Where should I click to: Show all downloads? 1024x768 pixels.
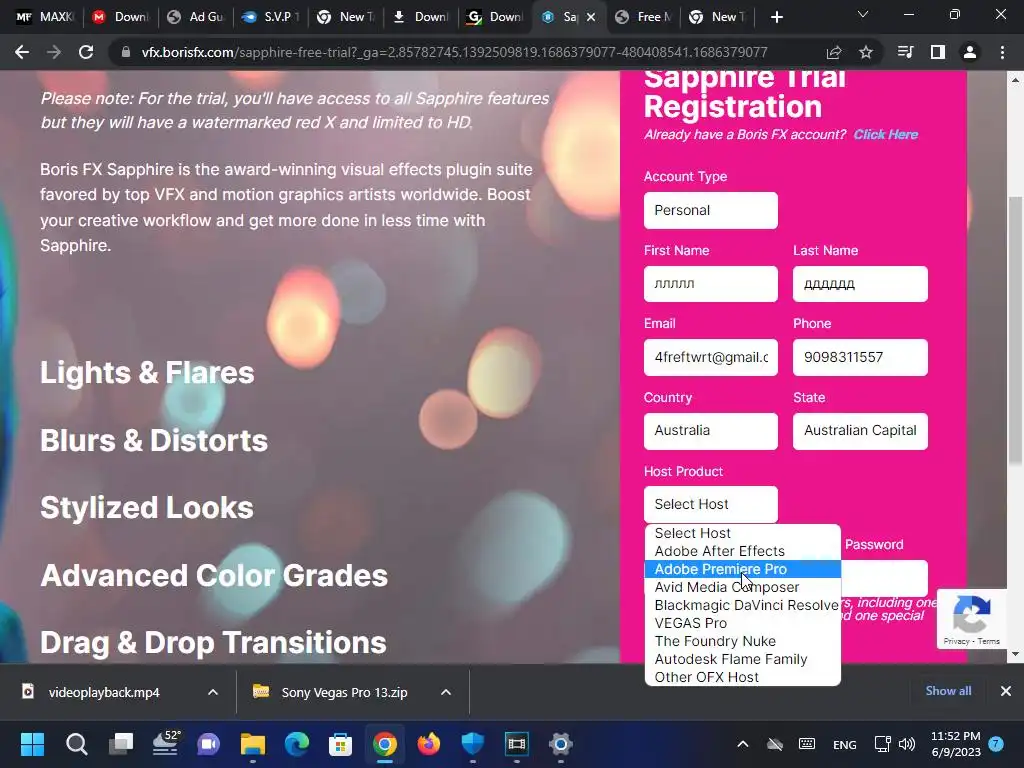click(x=948, y=691)
